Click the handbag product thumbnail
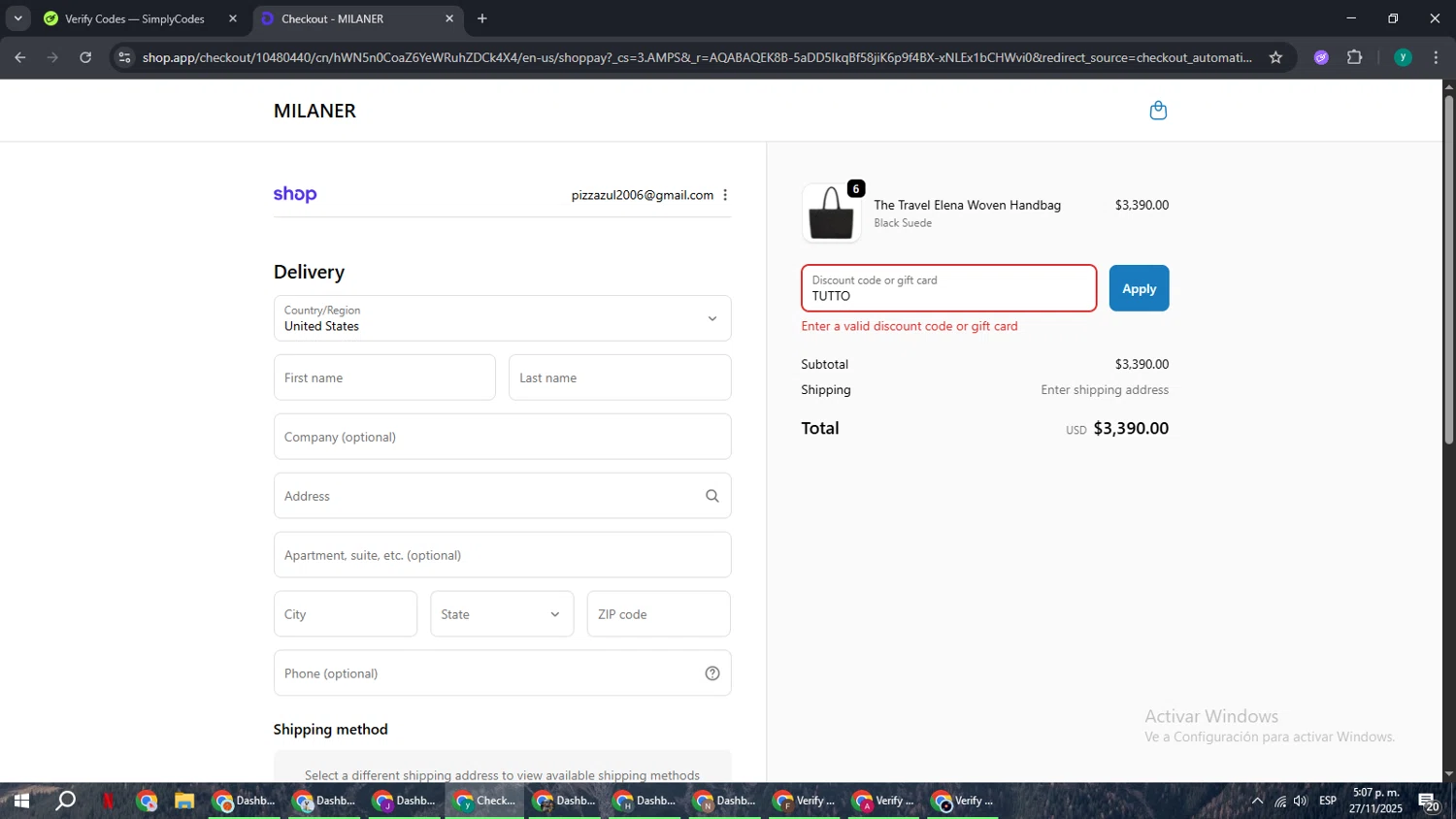Viewport: 1456px width, 819px height. pyautogui.click(x=832, y=213)
